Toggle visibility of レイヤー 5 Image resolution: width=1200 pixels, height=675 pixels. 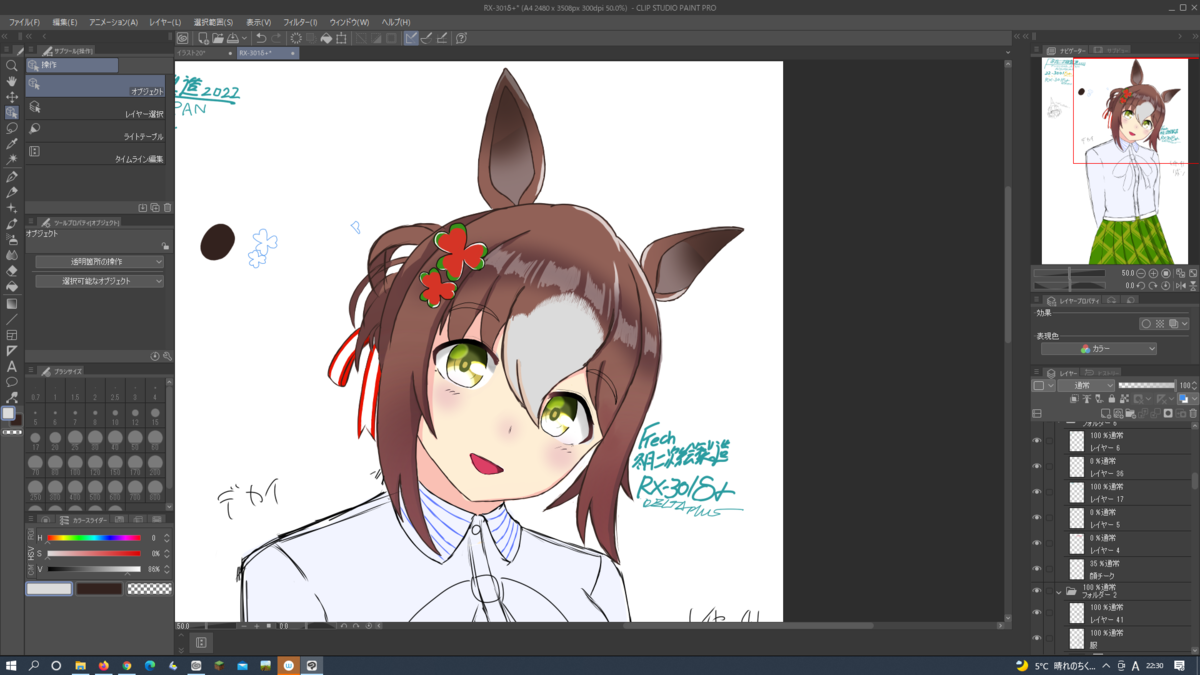click(1036, 518)
